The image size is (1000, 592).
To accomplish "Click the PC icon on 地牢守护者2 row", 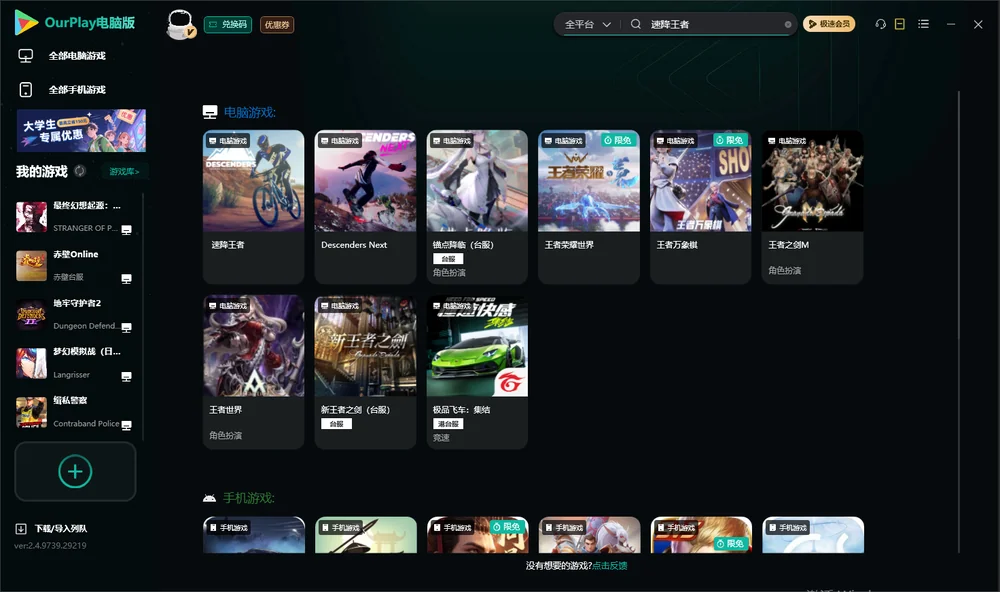I will click(x=126, y=328).
